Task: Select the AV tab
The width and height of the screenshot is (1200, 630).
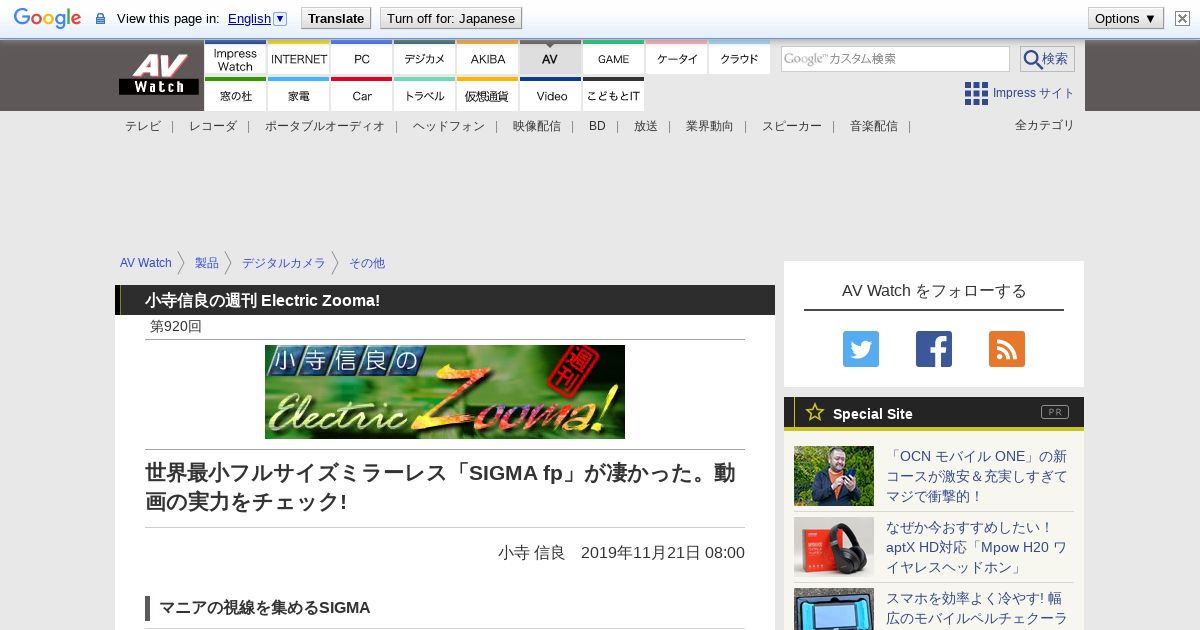Action: pos(550,59)
